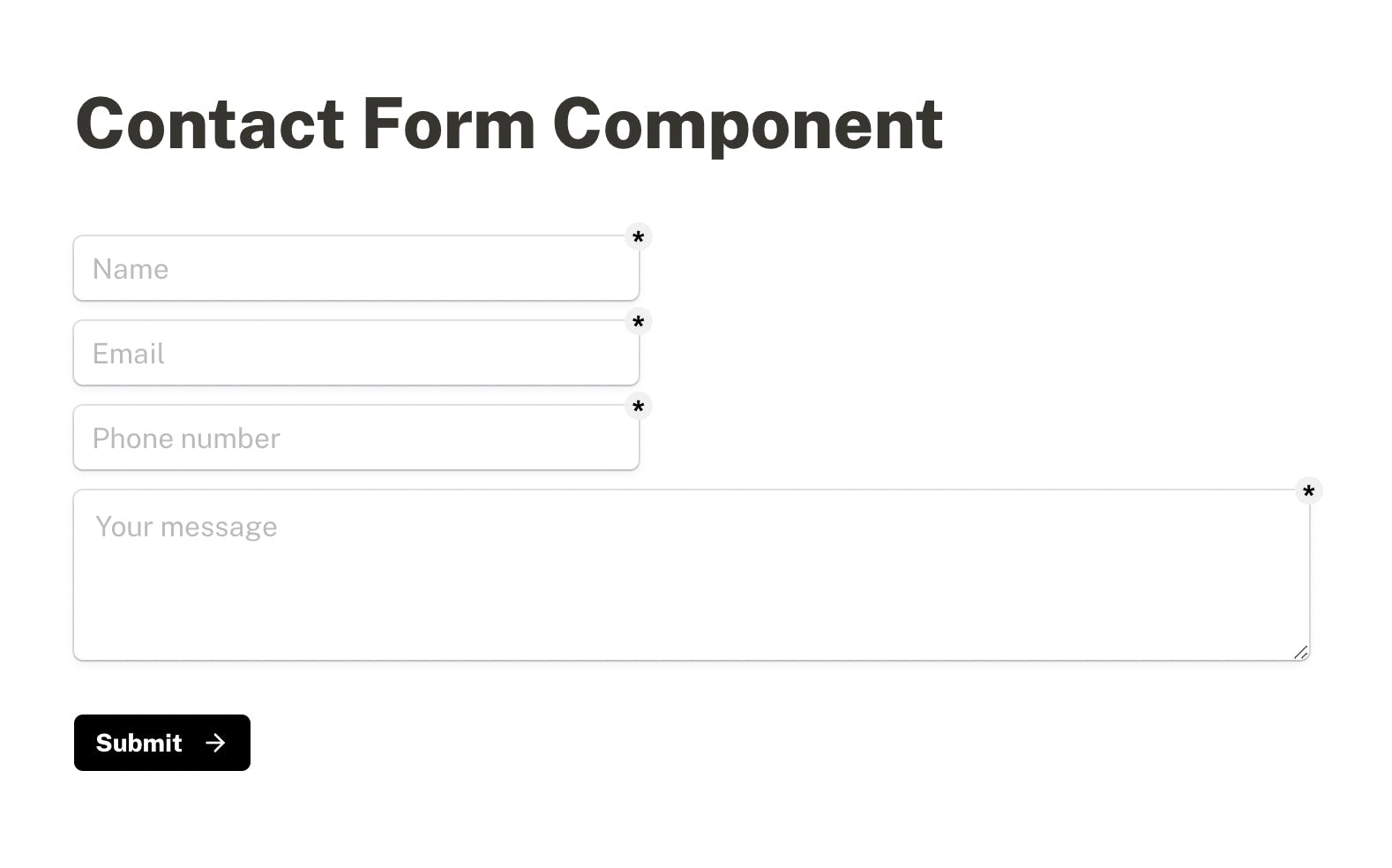Click the word "Form" in the heading
Screen dimensions: 1392x868
coord(448,124)
